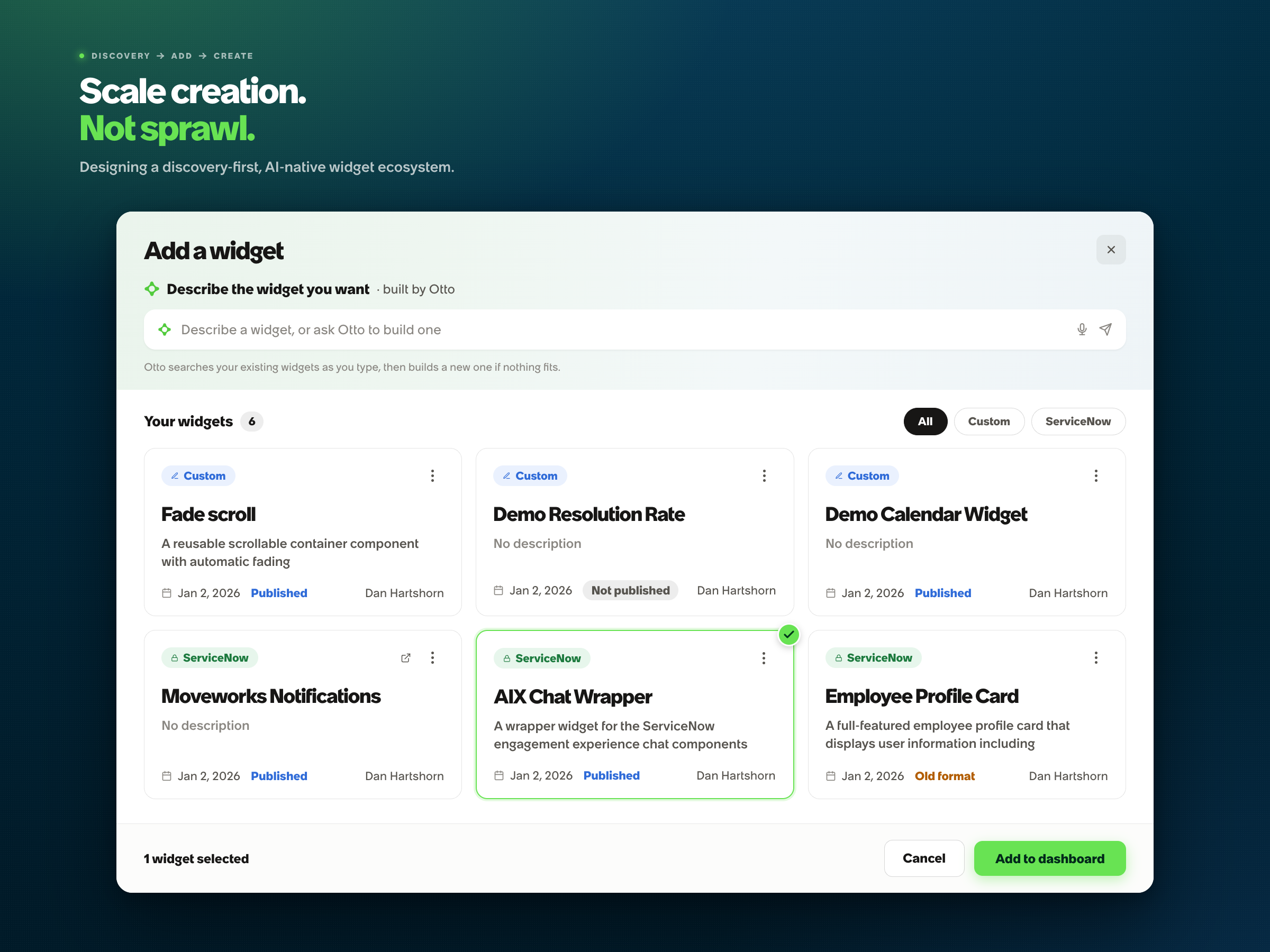Click the Otto icon beside Describe heading
This screenshot has height=952, width=1270.
click(x=151, y=289)
